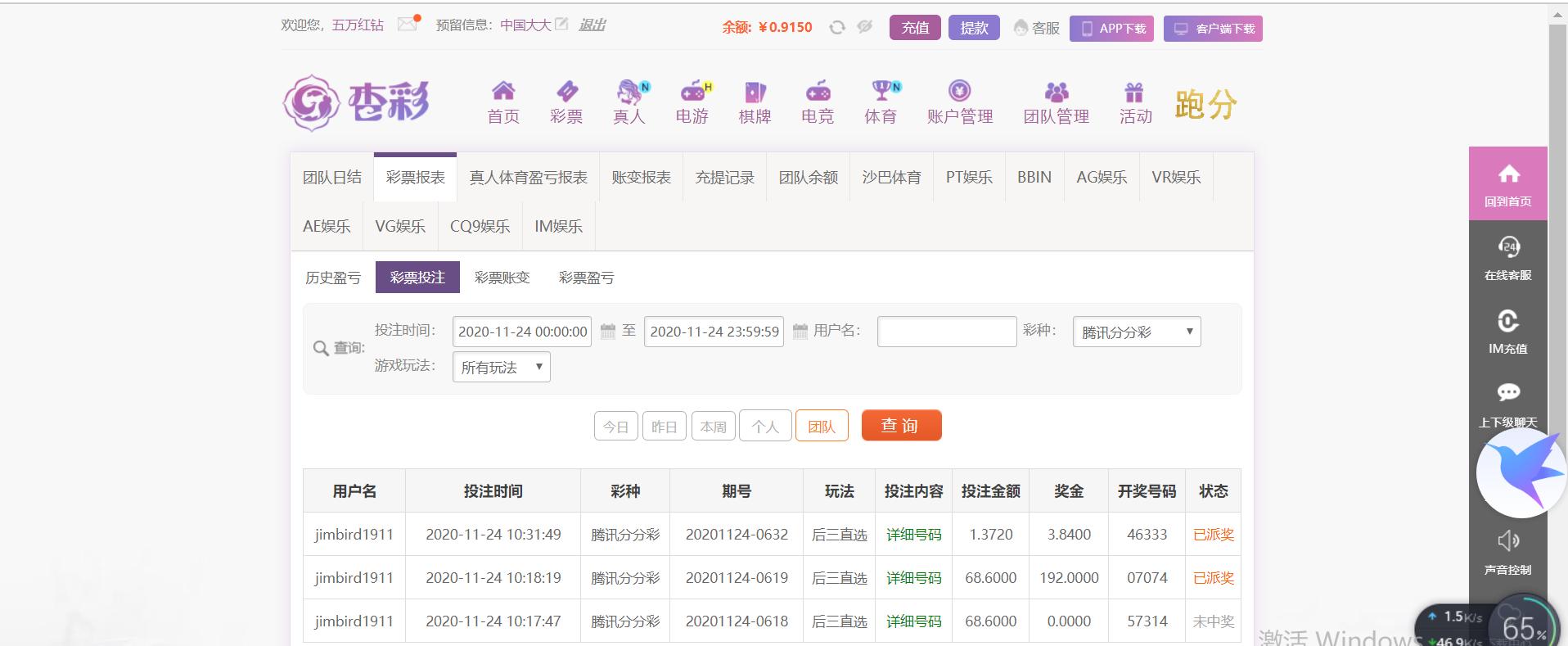This screenshot has width=1568, height=646.
Task: Click the 提款 withdraw button
Action: click(974, 28)
